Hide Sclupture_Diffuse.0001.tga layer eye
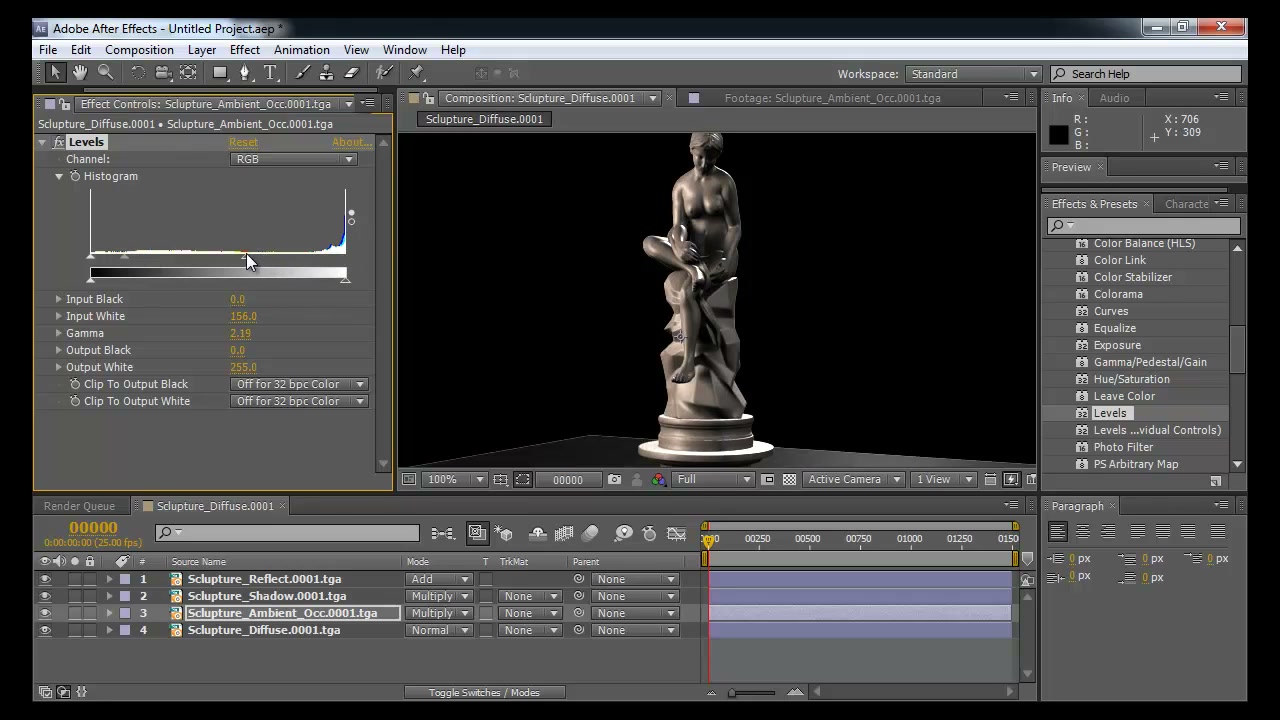The image size is (1280, 720). coord(44,630)
